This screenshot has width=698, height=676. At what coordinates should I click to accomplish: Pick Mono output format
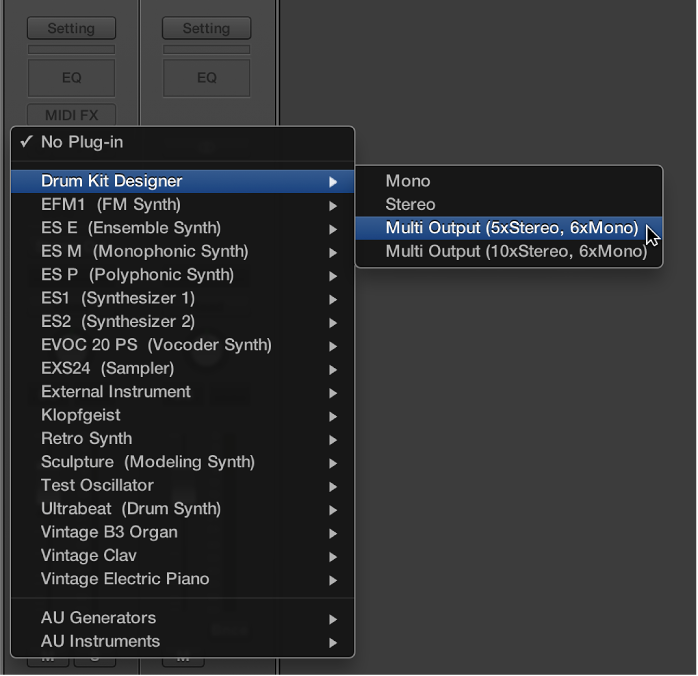[509, 181]
